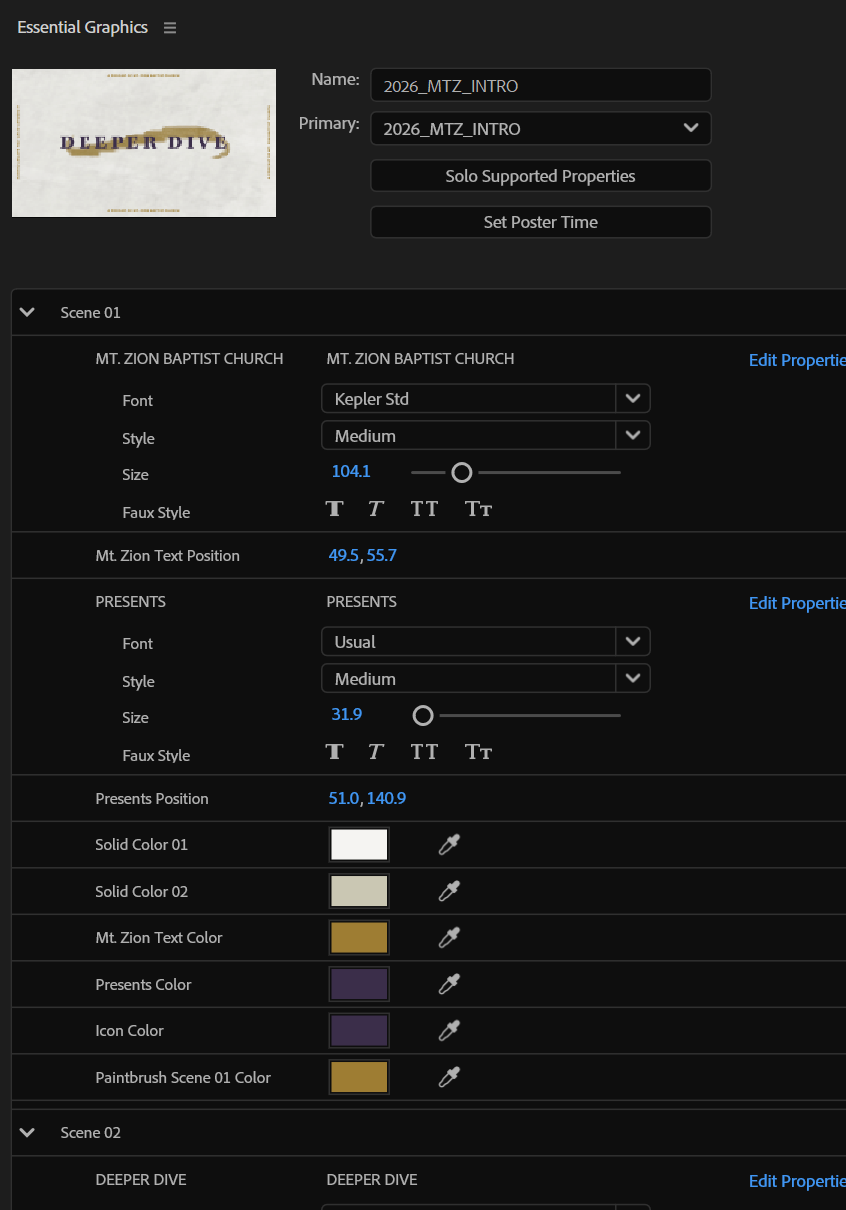Click the Mt. Zion Text Position value 55.7
This screenshot has height=1210, width=846.
381,555
